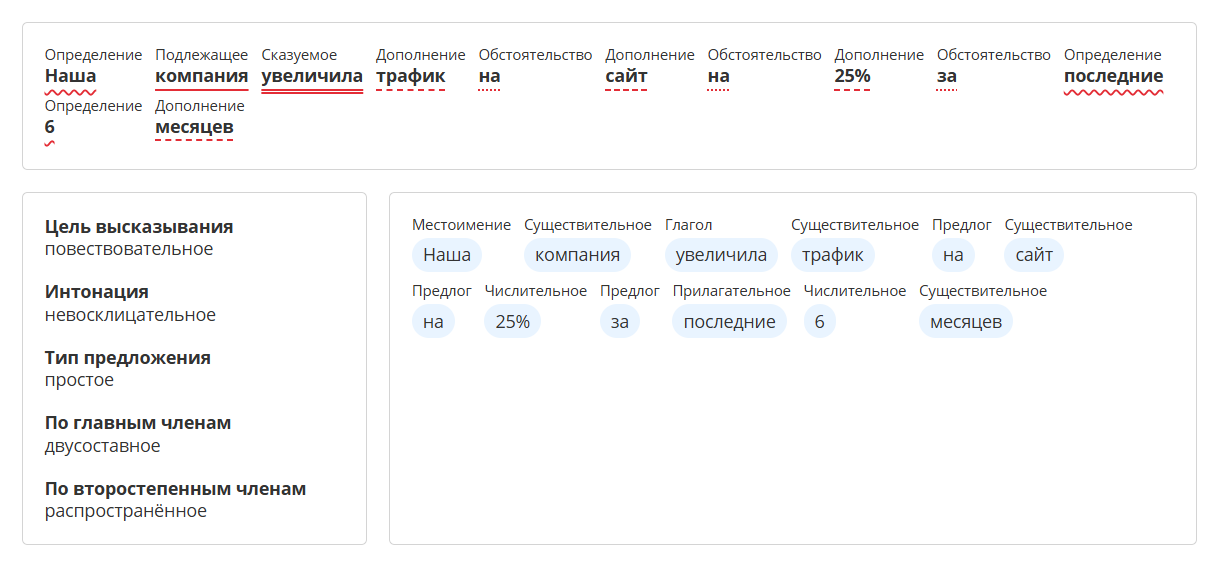
Task: Click the 'сайт' noun chip
Action: 1033,255
